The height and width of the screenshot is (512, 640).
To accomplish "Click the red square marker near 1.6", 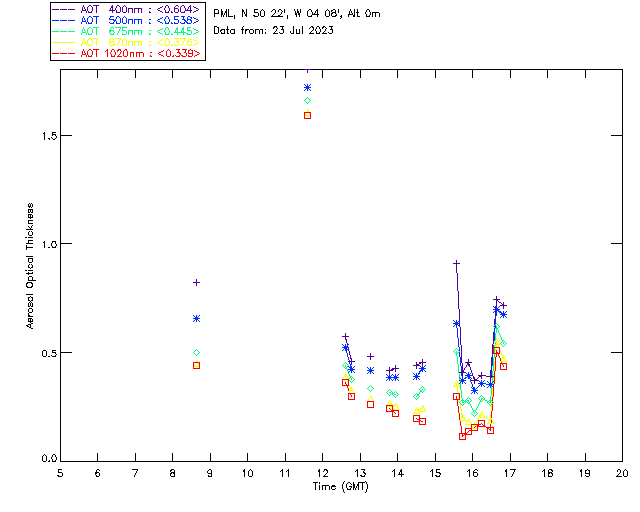I will click(x=307, y=116).
